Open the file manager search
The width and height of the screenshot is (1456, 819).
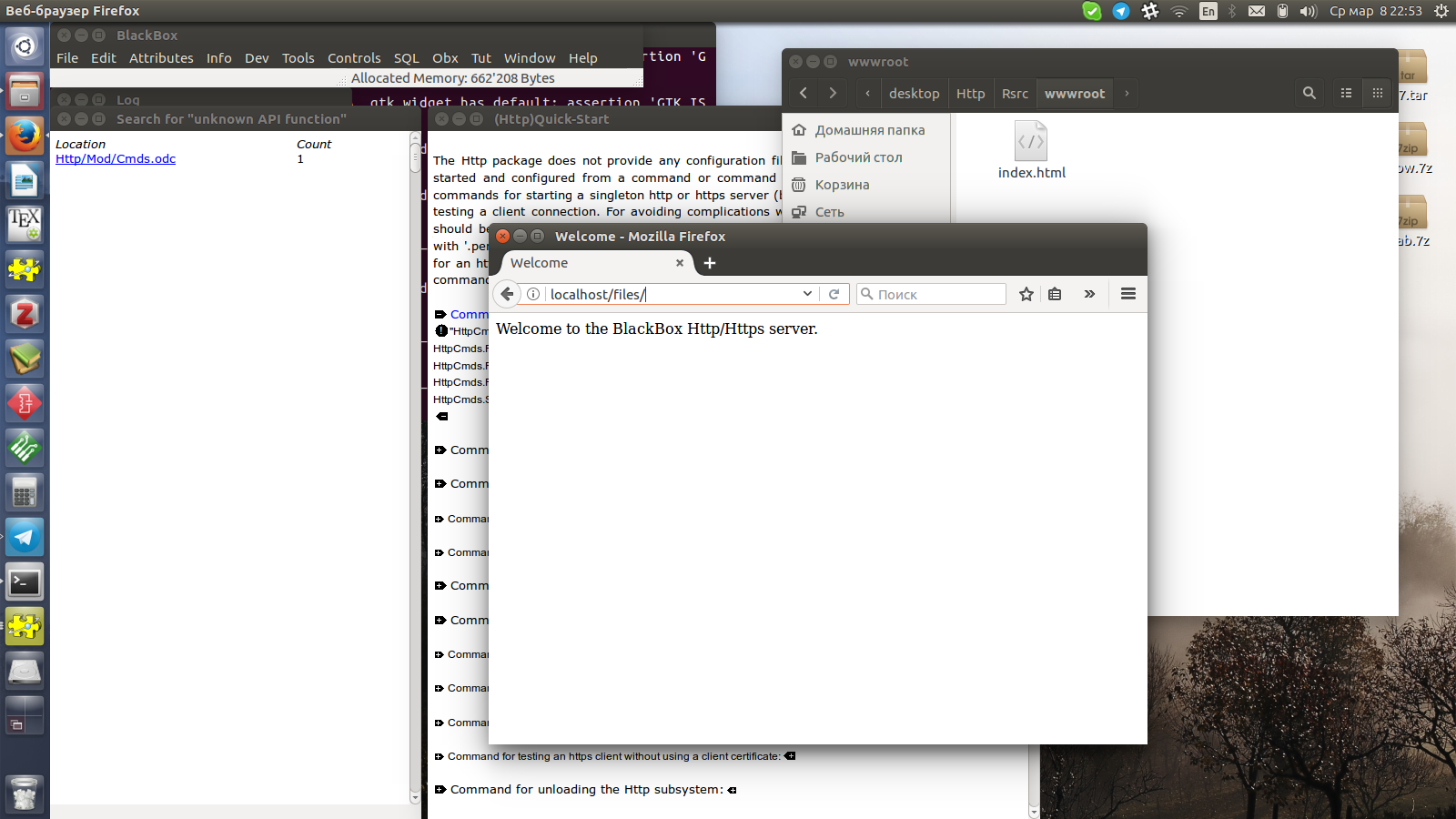(x=1309, y=93)
